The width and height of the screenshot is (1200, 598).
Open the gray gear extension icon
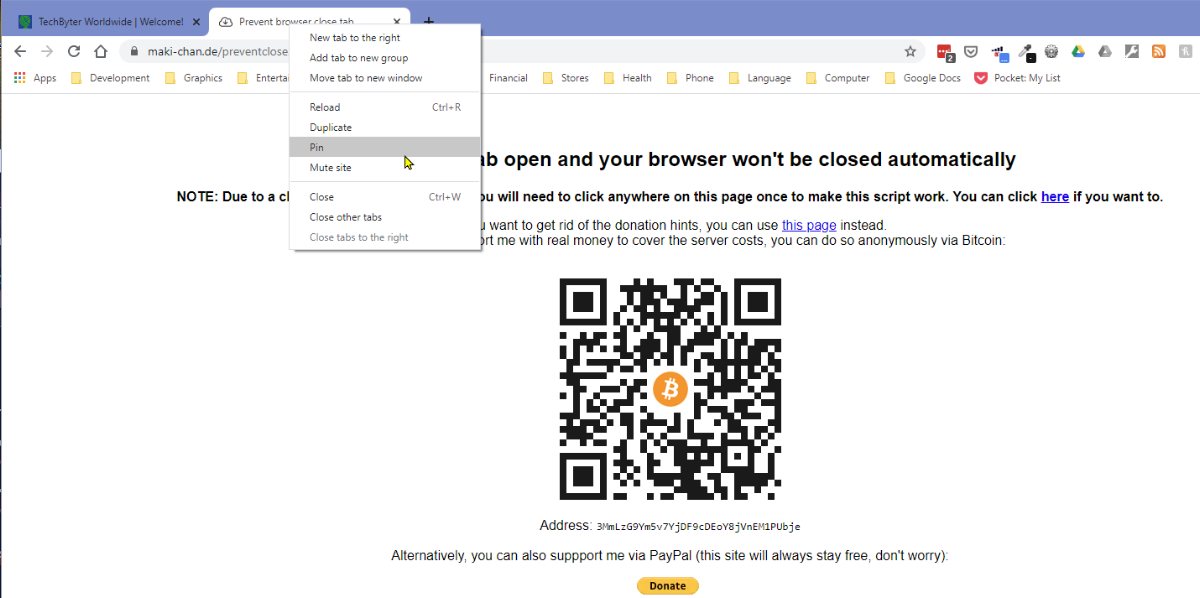(1051, 51)
